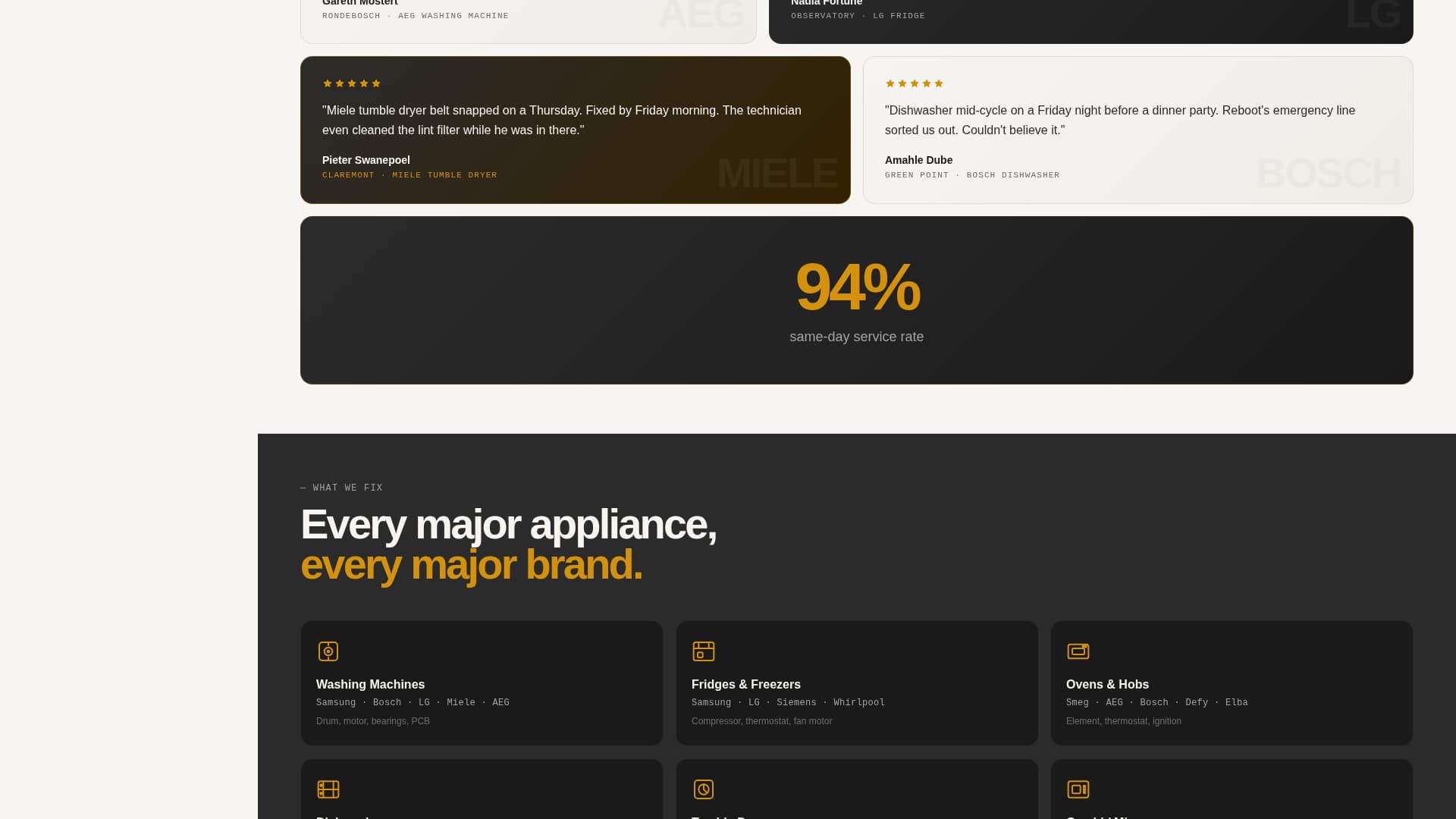The width and height of the screenshot is (1456, 819).
Task: Click the Smeg · AEG · Bosch · Defy · Elba brand list
Action: coord(1156,702)
